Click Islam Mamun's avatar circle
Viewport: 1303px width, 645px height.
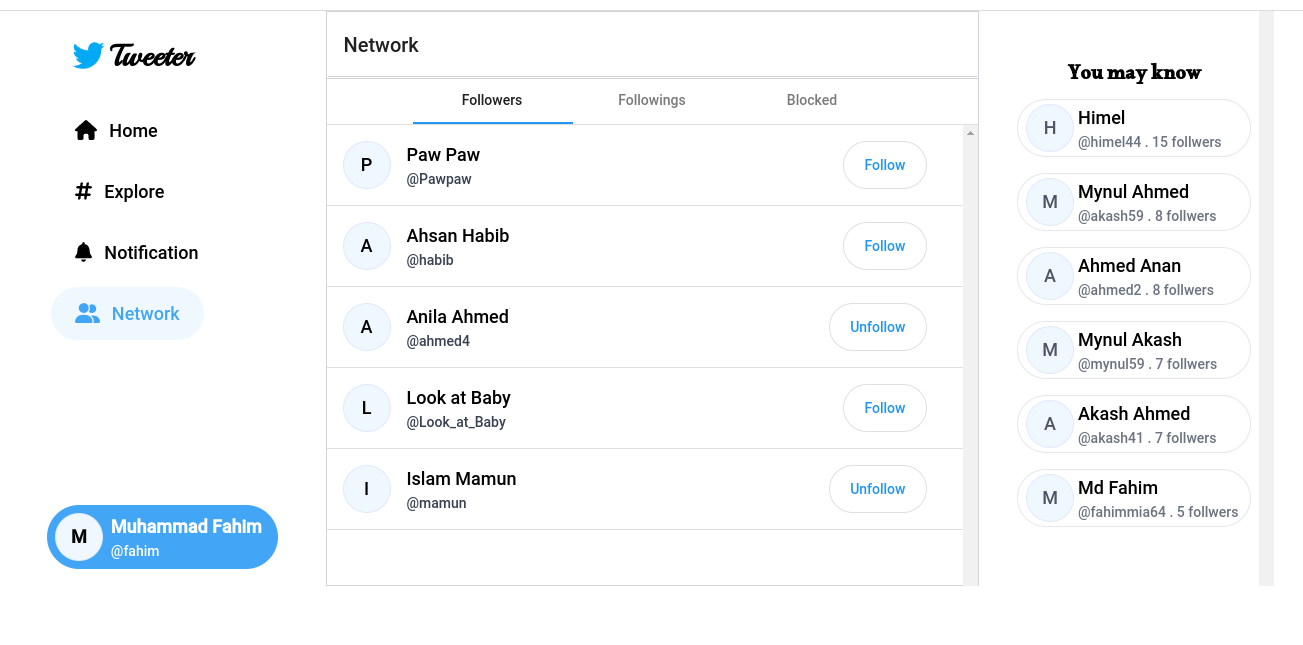[367, 488]
